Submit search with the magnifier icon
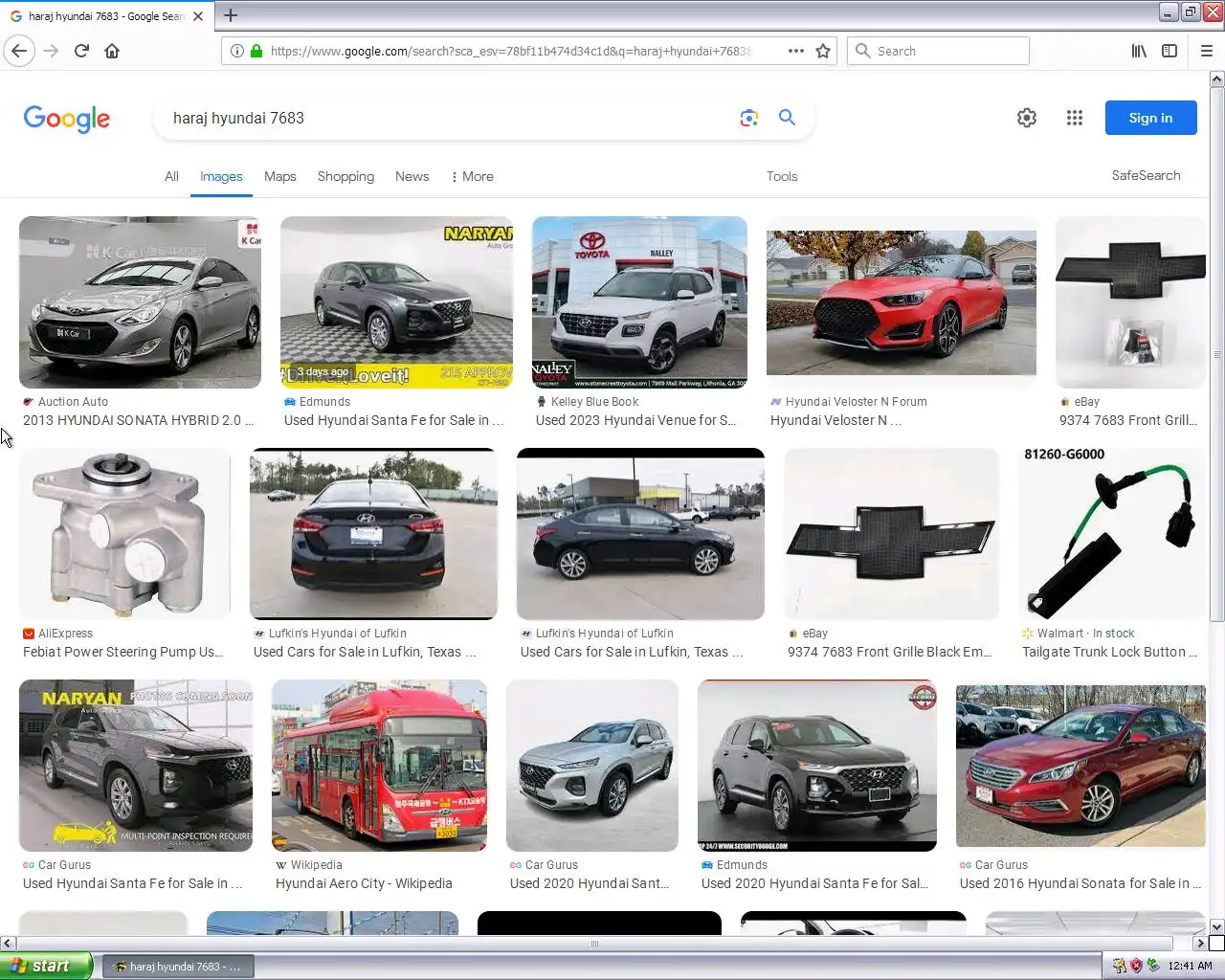The width and height of the screenshot is (1225, 980). [787, 118]
